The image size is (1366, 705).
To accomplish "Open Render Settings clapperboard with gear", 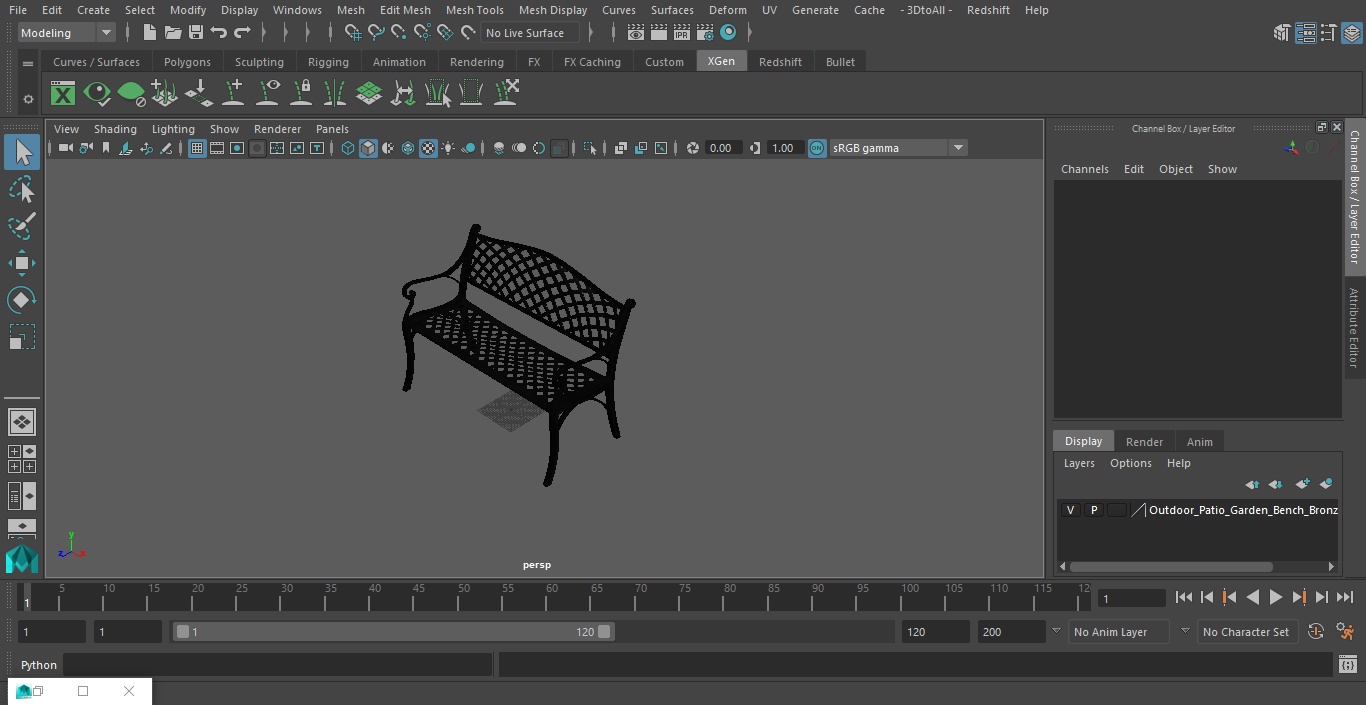I will 705,33.
